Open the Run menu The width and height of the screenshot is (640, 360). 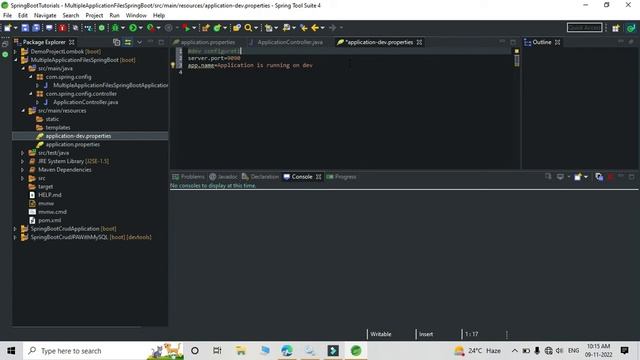click(x=114, y=15)
